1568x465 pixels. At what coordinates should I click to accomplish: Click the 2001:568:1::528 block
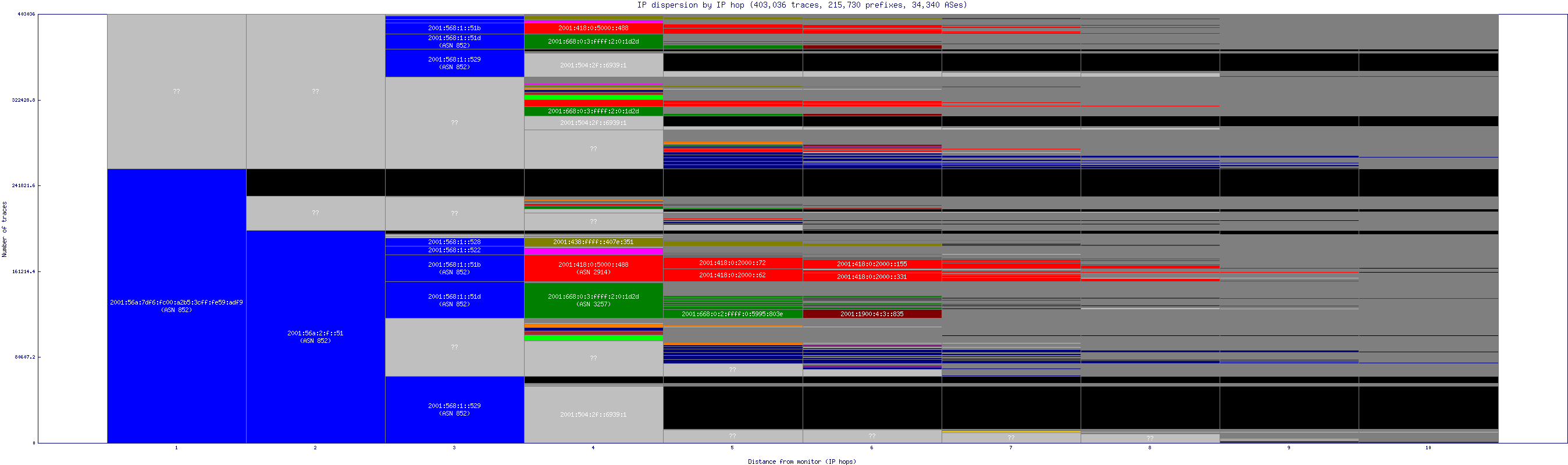point(454,242)
